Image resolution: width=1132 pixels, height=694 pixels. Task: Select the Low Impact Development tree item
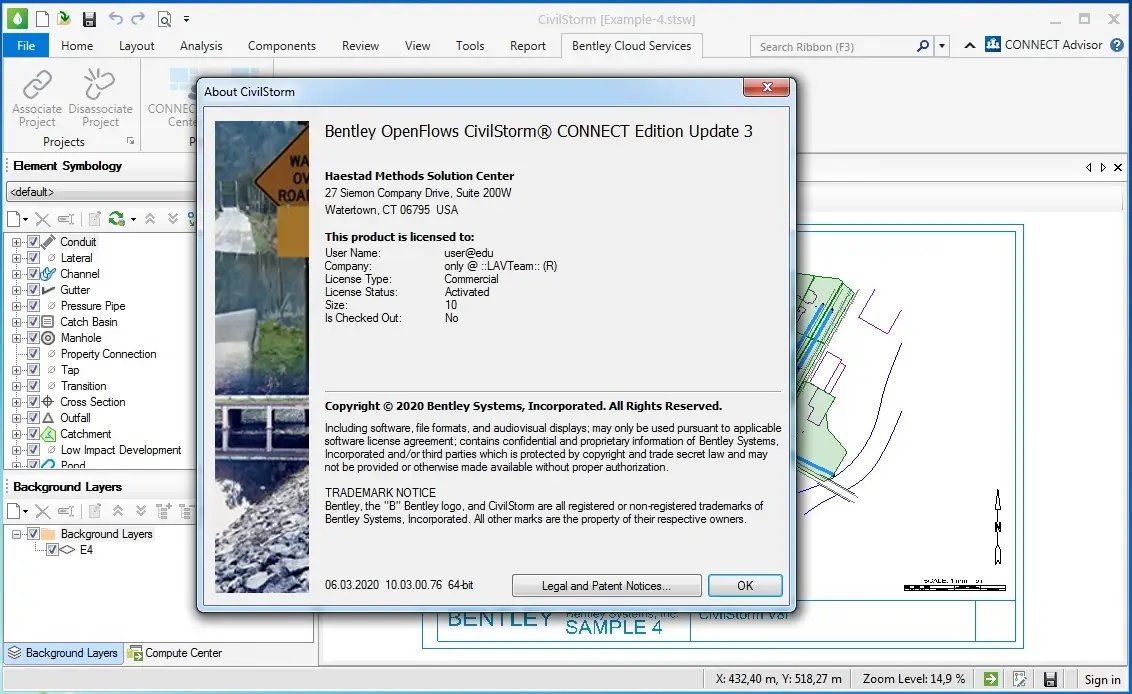[121, 450]
